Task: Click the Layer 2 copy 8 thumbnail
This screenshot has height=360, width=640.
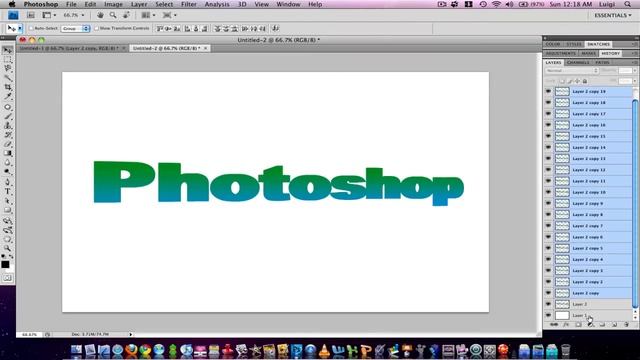Action: click(x=562, y=215)
